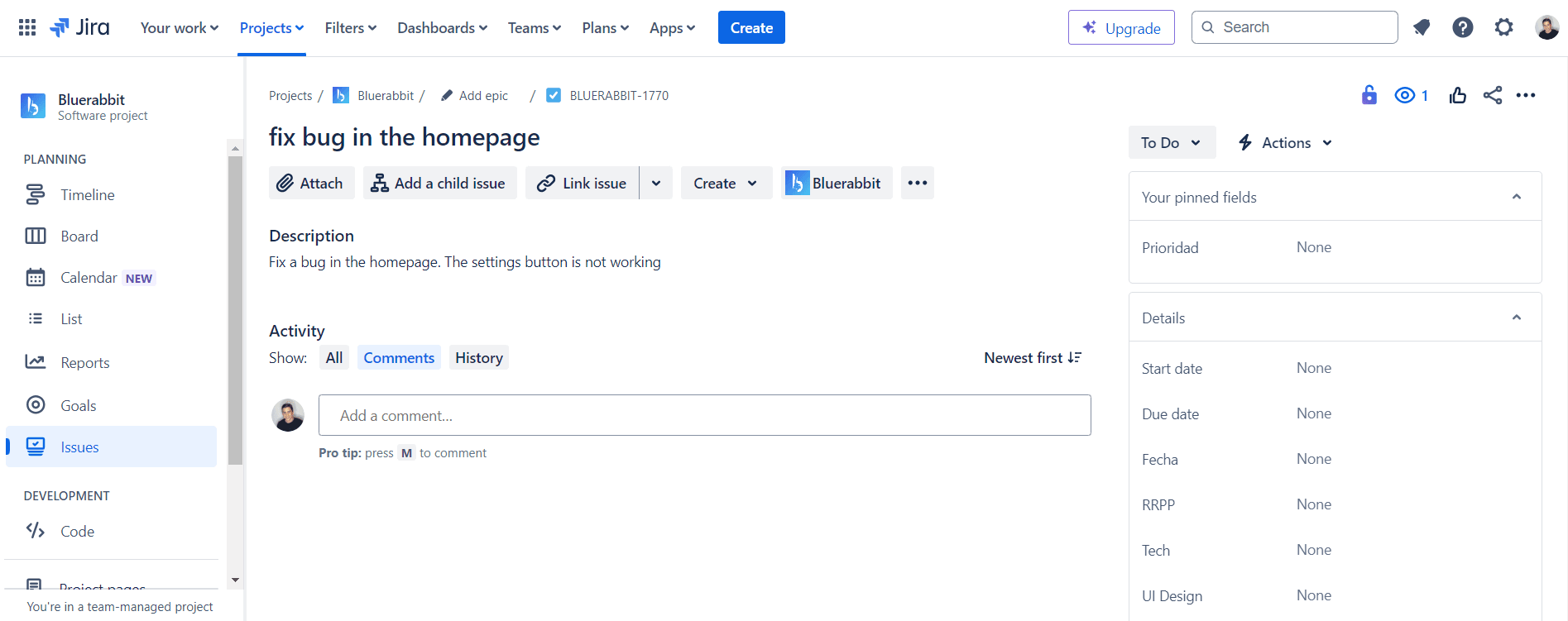Image resolution: width=1568 pixels, height=621 pixels.
Task: Open List in the sidebar
Action: (111, 319)
